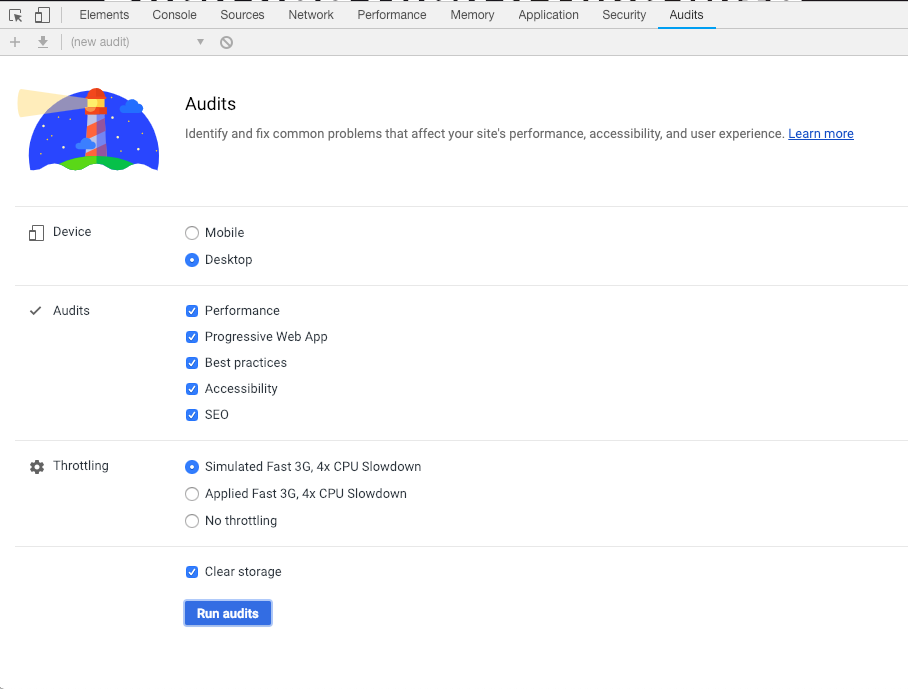Uncheck the Progressive Web App checkbox
The width and height of the screenshot is (908, 689).
pos(192,337)
